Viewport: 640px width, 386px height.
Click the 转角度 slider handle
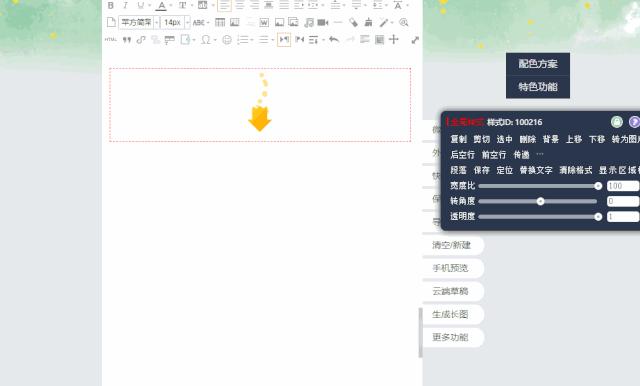coord(540,201)
